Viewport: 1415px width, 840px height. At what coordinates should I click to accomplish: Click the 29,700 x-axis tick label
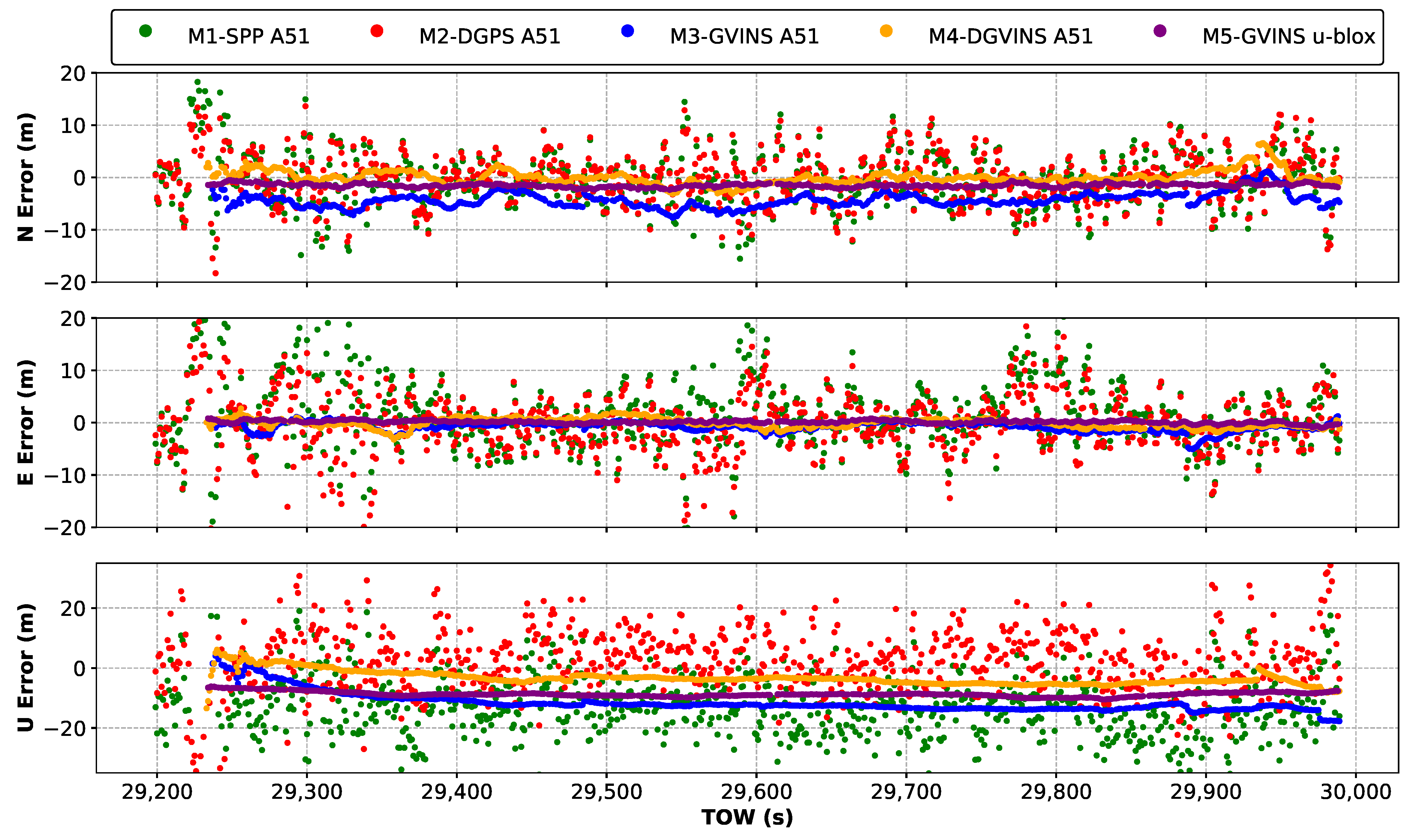[x=906, y=792]
